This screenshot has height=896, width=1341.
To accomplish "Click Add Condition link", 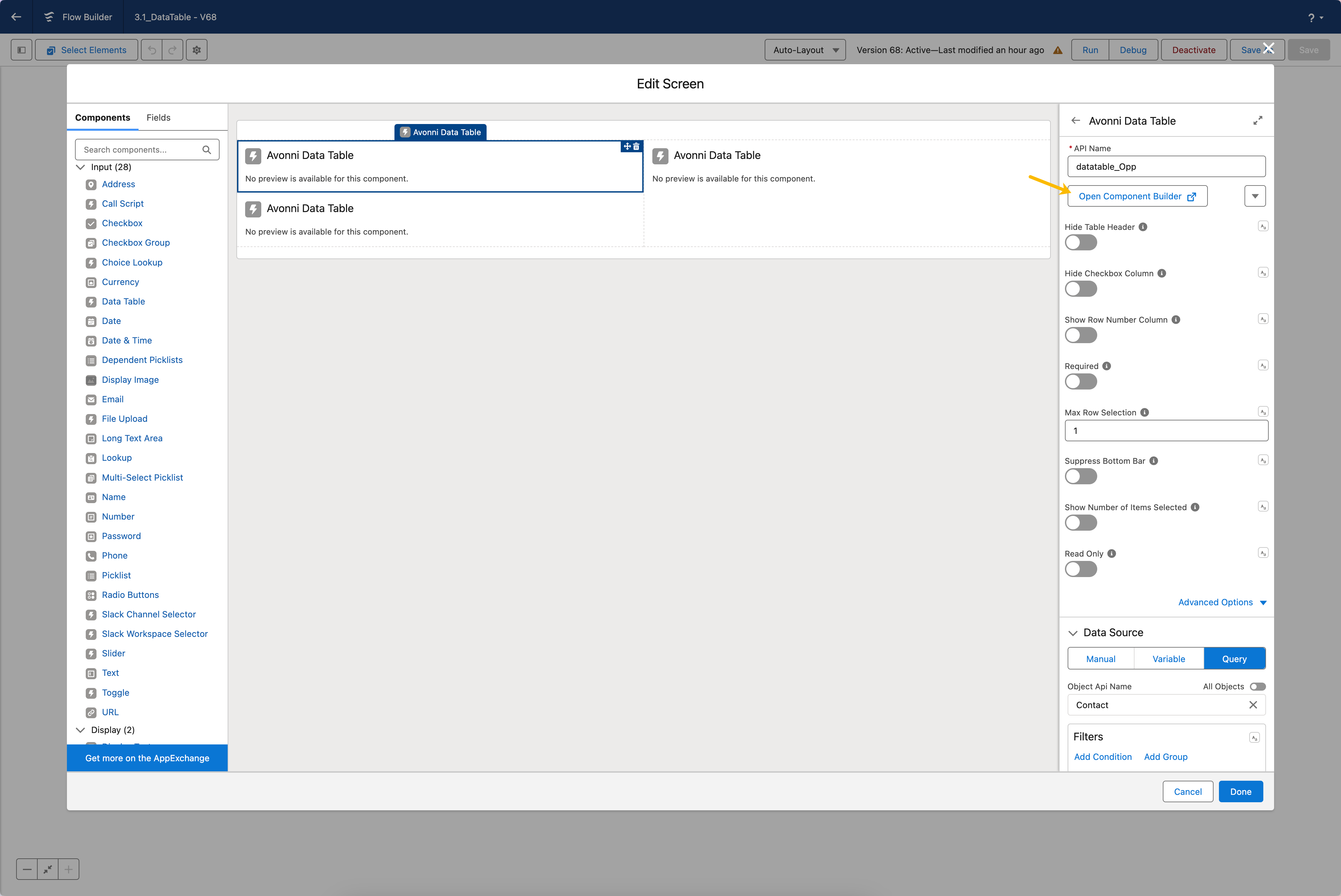I will click(1103, 757).
